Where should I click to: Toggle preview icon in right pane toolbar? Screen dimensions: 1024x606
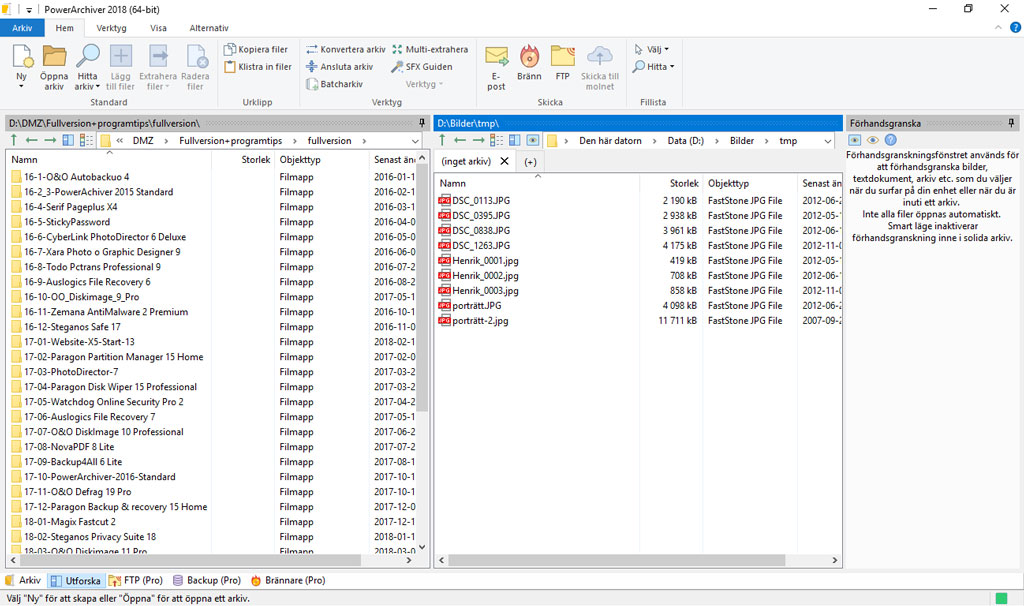(x=533, y=140)
